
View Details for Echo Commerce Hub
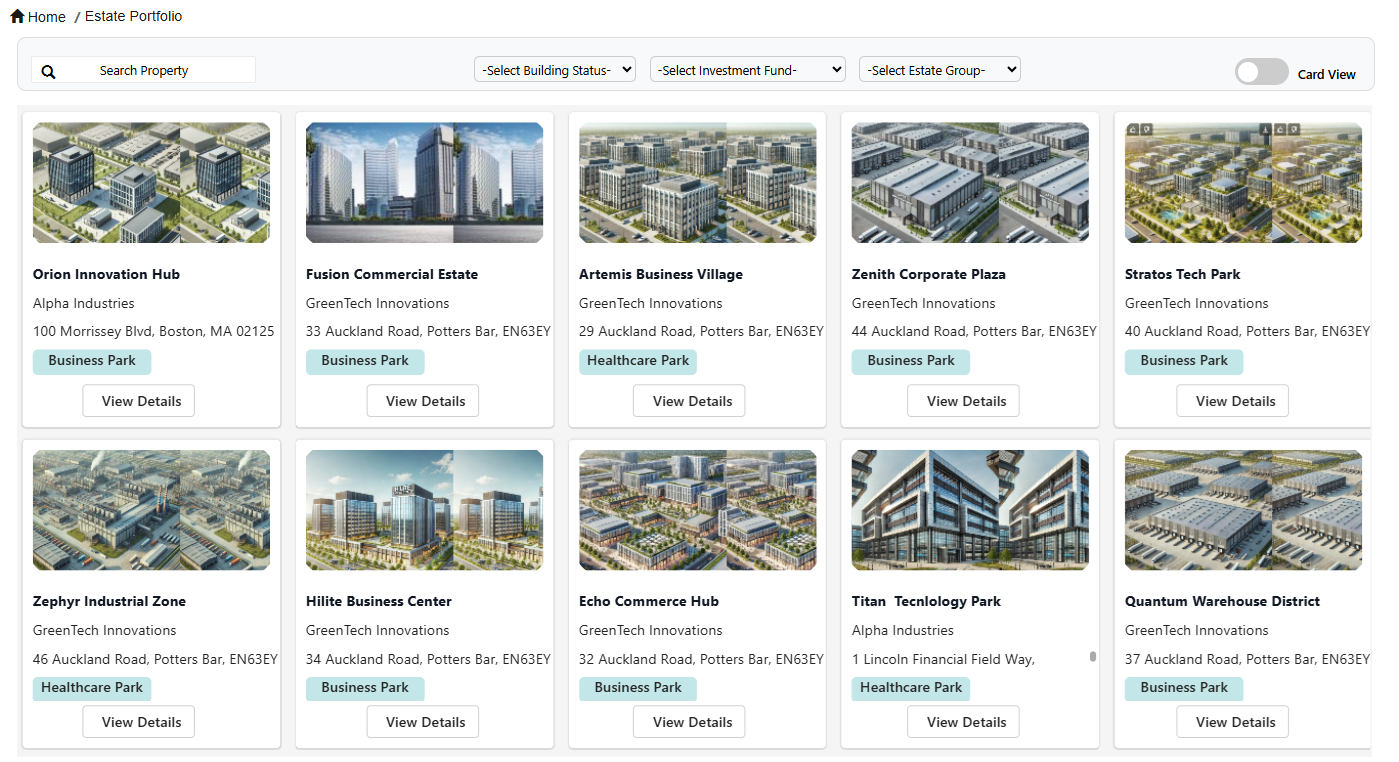(688, 721)
